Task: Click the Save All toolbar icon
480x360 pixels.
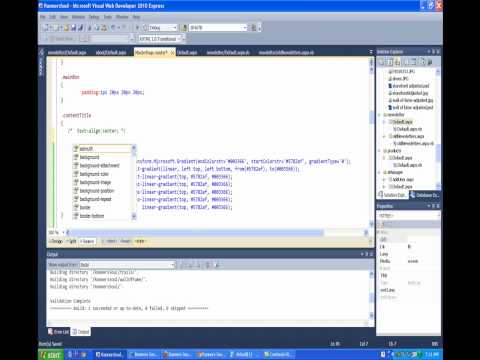Action: 80,28
